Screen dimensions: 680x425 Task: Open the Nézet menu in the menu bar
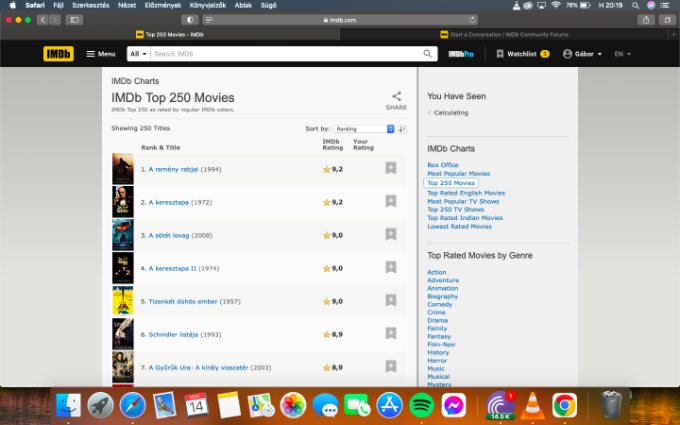127,5
